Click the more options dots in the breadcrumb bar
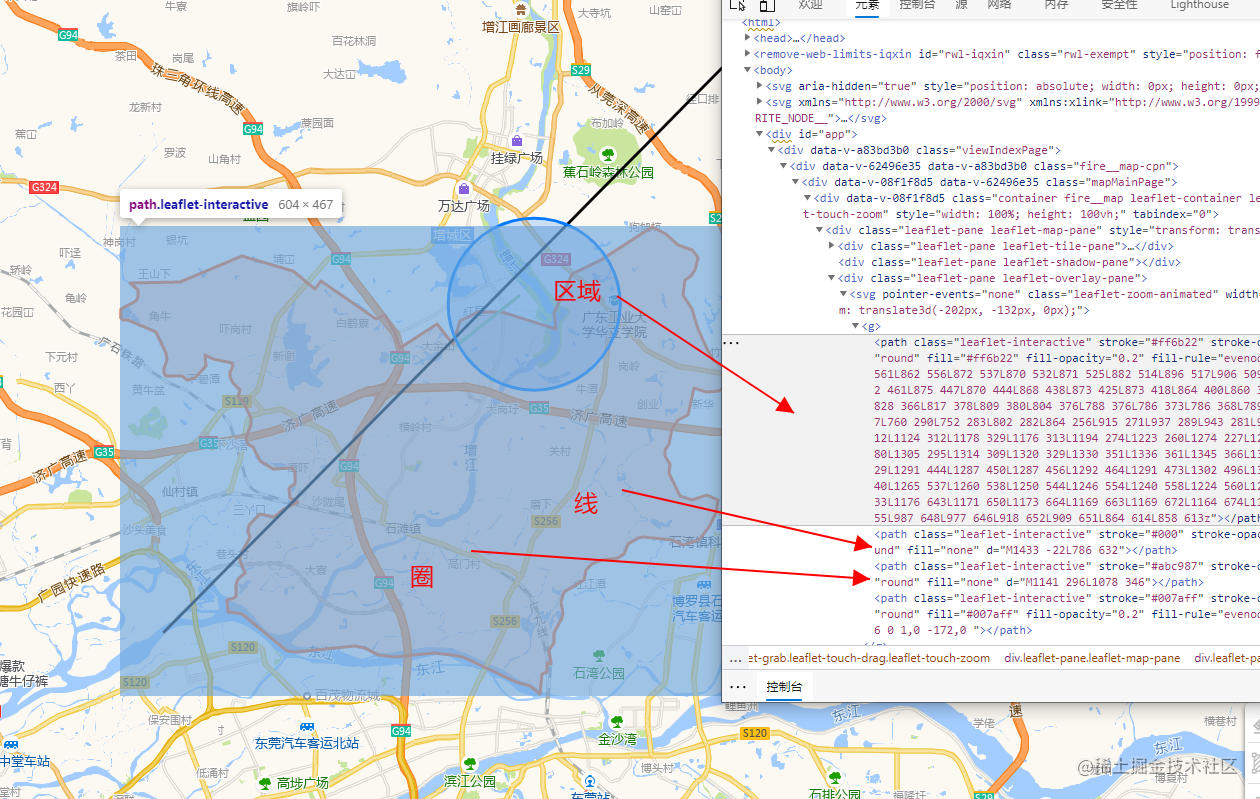 pyautogui.click(x=733, y=657)
